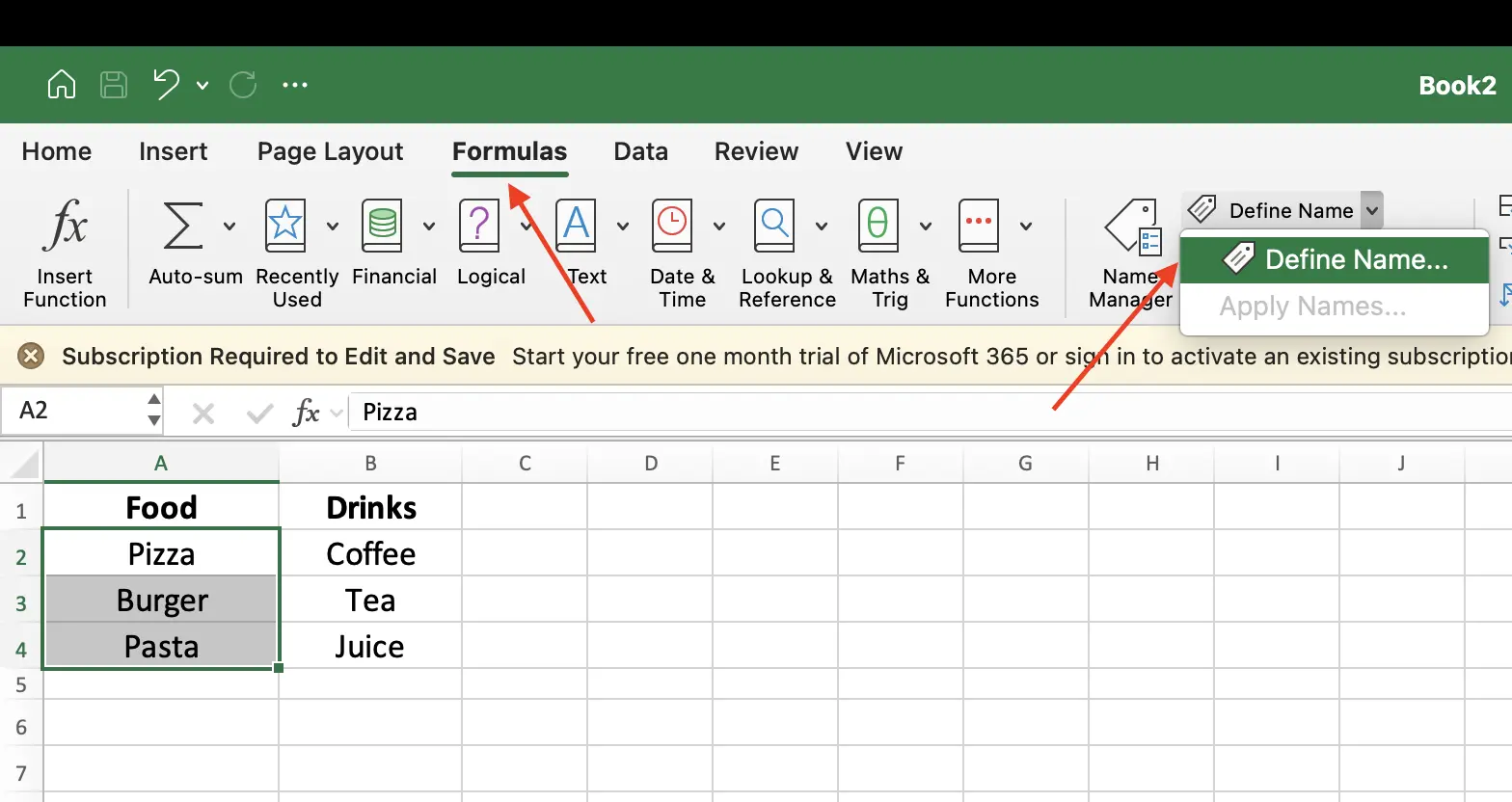This screenshot has width=1512, height=802.
Task: Open Recently Used functions icon
Action: coord(285,226)
